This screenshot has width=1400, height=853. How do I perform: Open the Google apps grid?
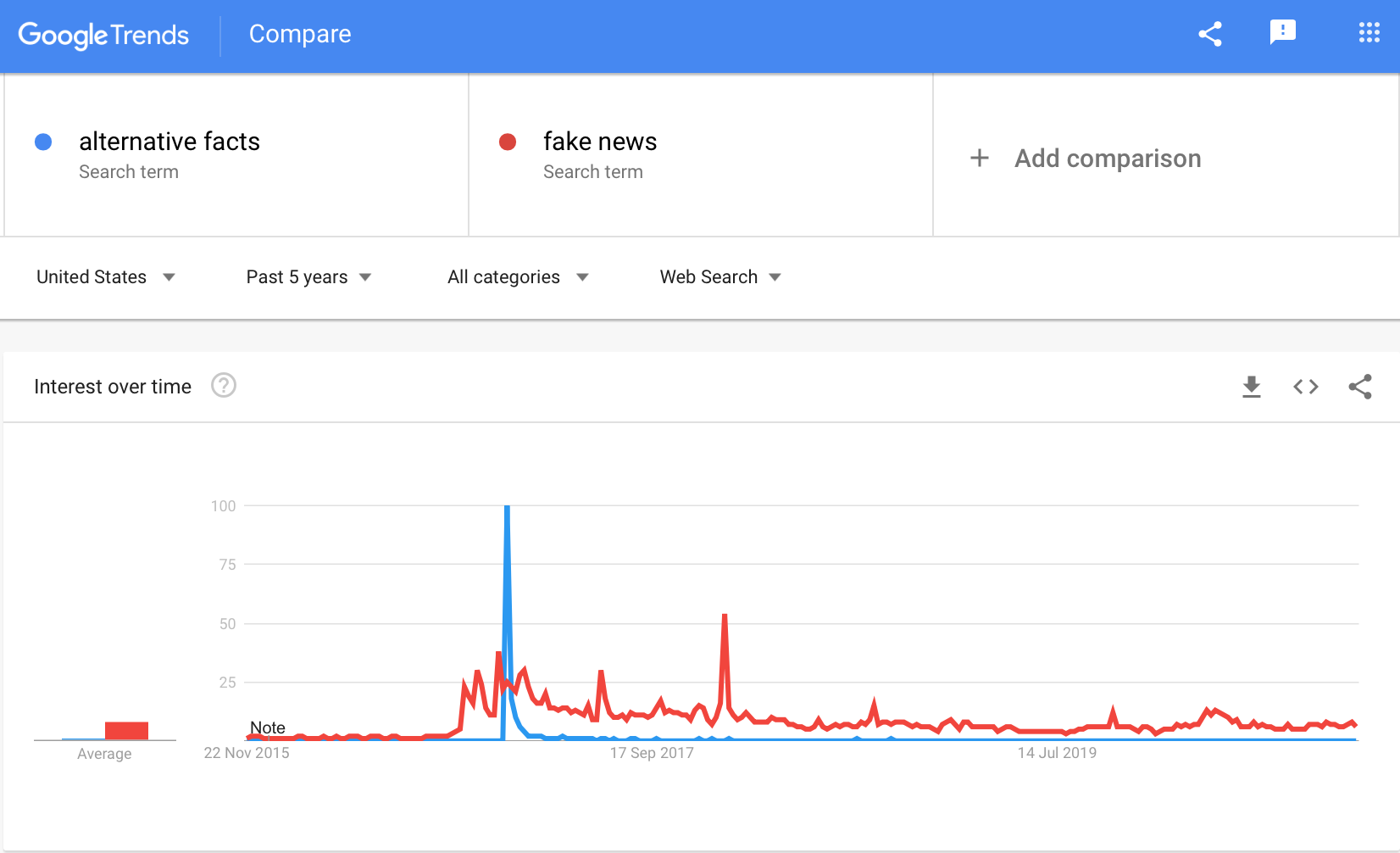pos(1369,33)
